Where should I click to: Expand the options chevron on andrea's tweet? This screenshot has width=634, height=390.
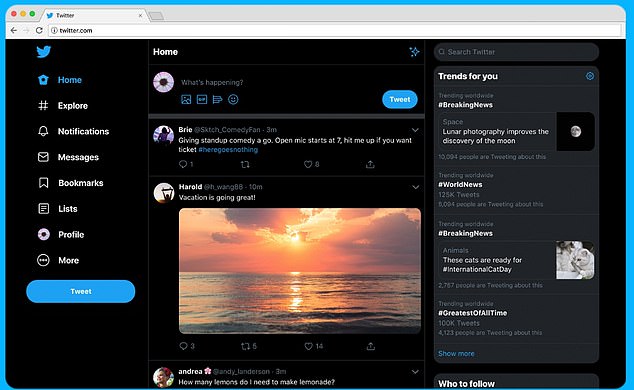[415, 372]
